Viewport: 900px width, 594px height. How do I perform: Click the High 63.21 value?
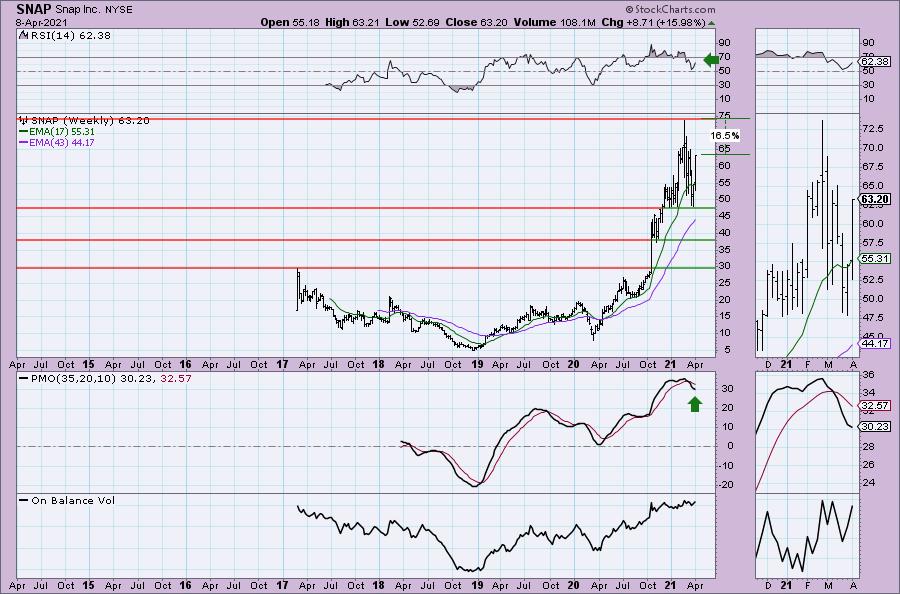point(352,22)
